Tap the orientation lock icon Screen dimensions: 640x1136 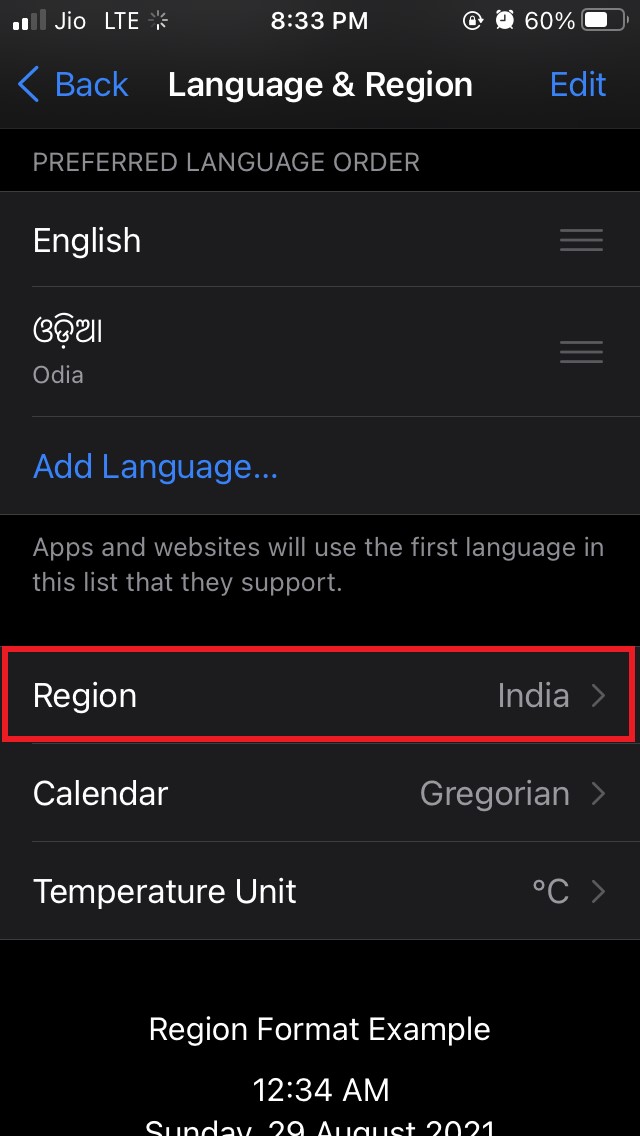pos(474,19)
